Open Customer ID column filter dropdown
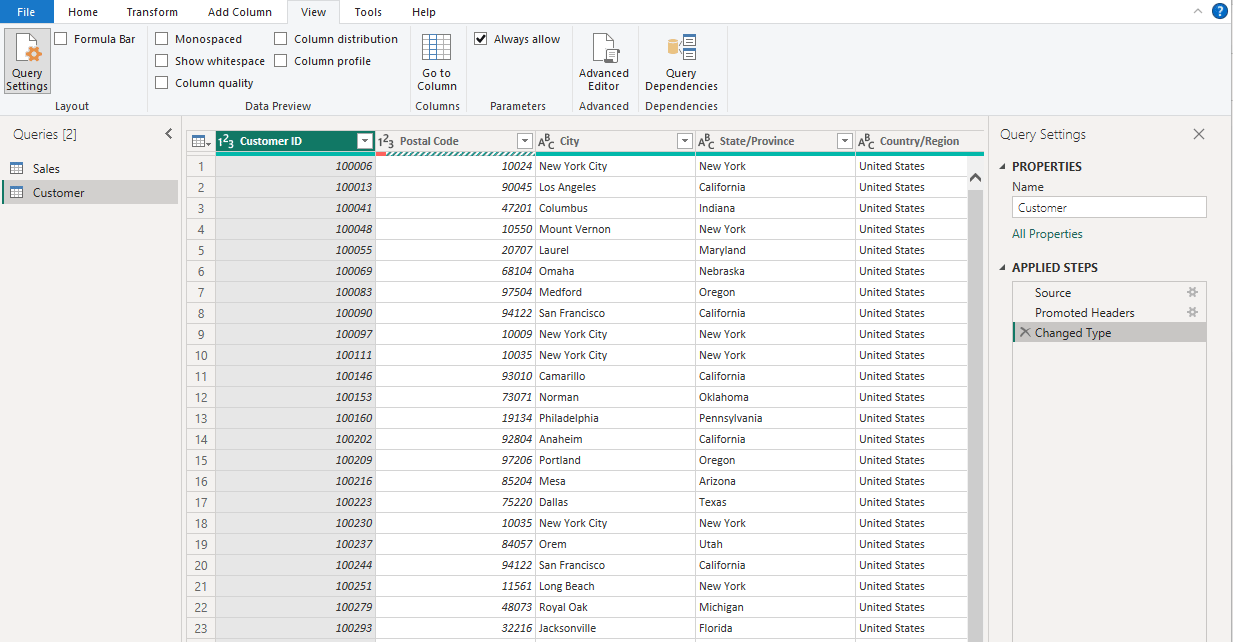This screenshot has width=1233, height=642. pyautogui.click(x=365, y=141)
